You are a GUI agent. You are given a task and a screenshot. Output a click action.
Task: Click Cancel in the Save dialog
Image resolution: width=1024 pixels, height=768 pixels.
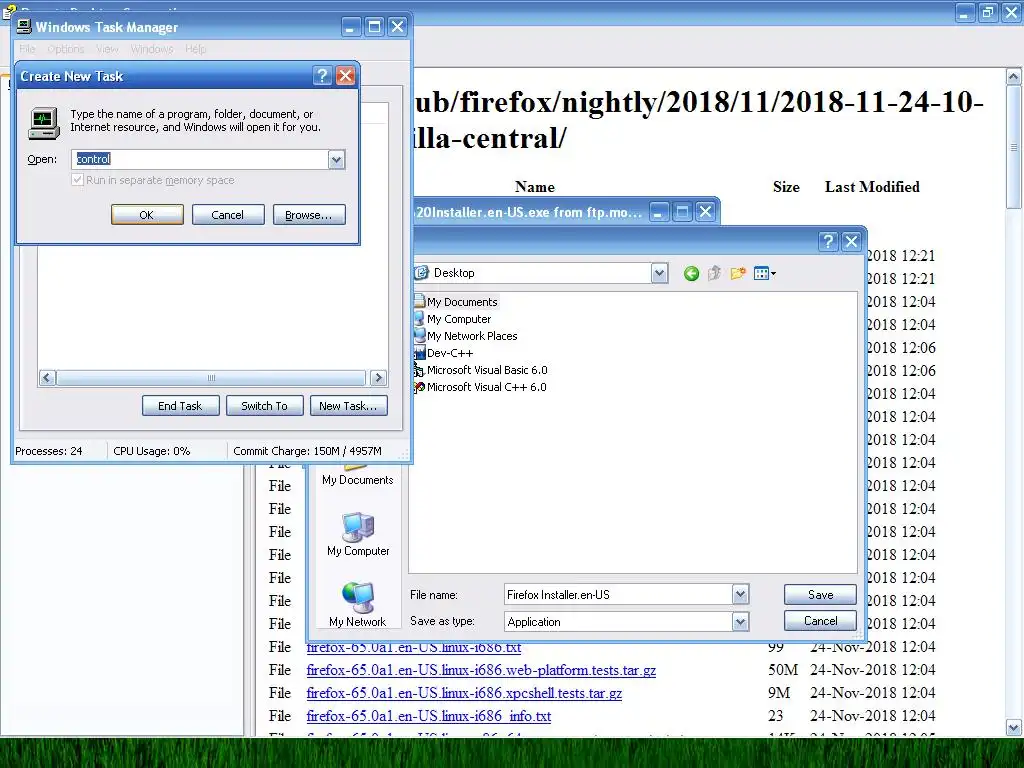pyautogui.click(x=820, y=620)
